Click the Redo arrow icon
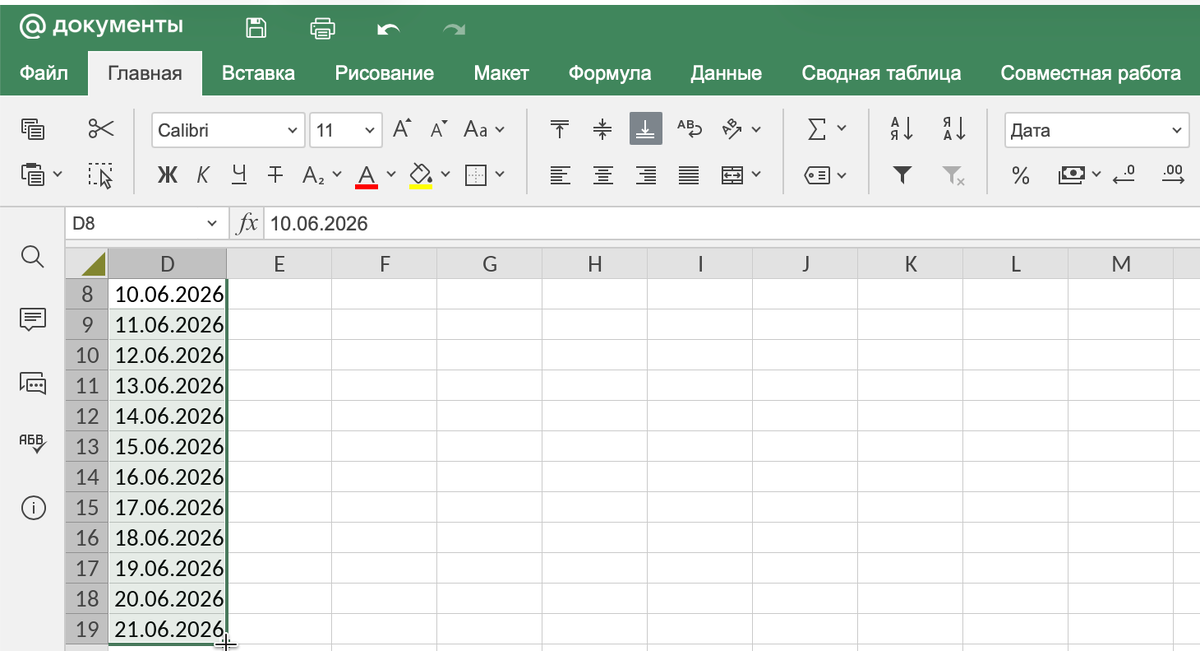This screenshot has width=1200, height=651. [454, 29]
